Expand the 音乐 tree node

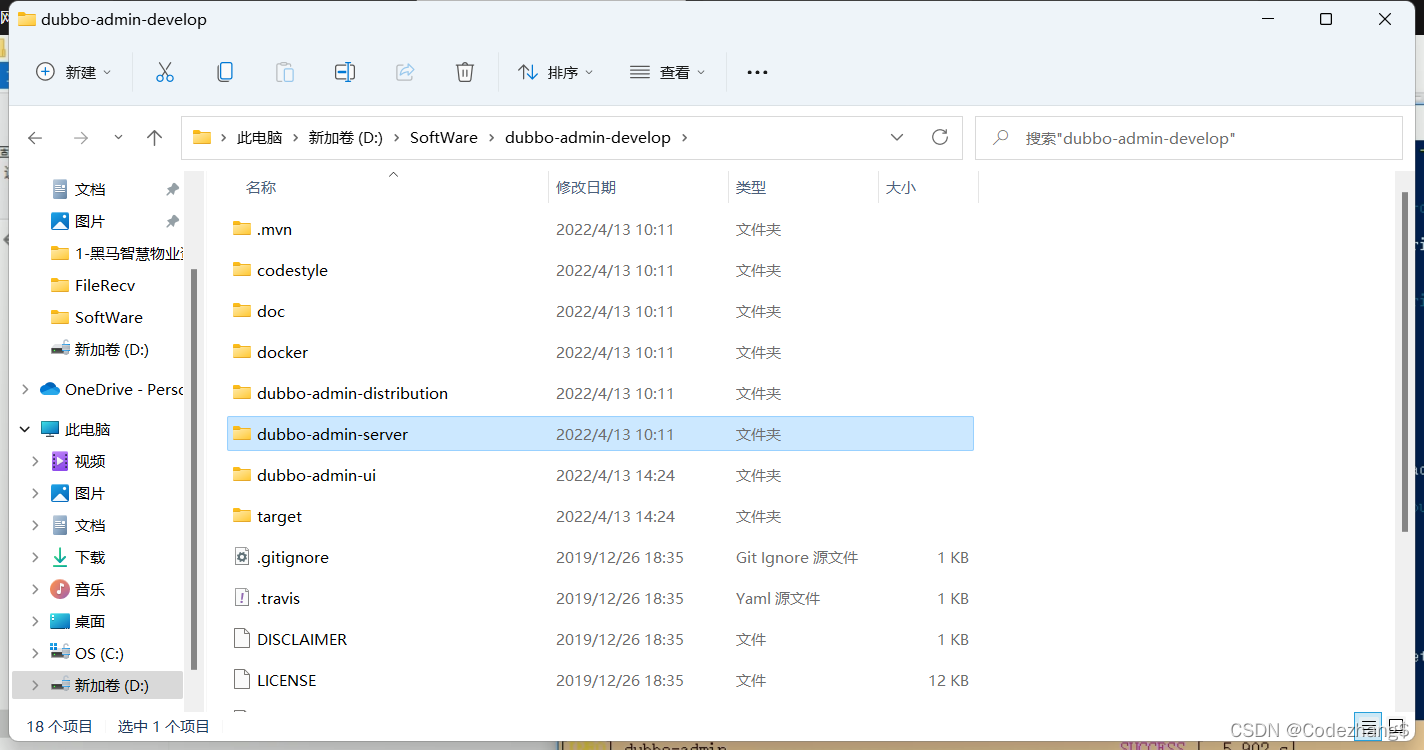(x=35, y=589)
